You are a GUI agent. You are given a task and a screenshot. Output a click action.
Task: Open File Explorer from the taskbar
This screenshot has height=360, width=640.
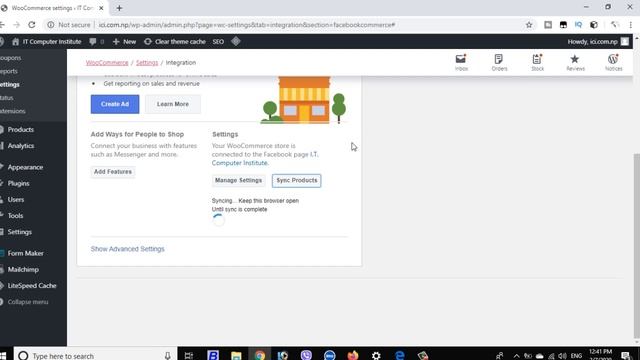pos(236,355)
